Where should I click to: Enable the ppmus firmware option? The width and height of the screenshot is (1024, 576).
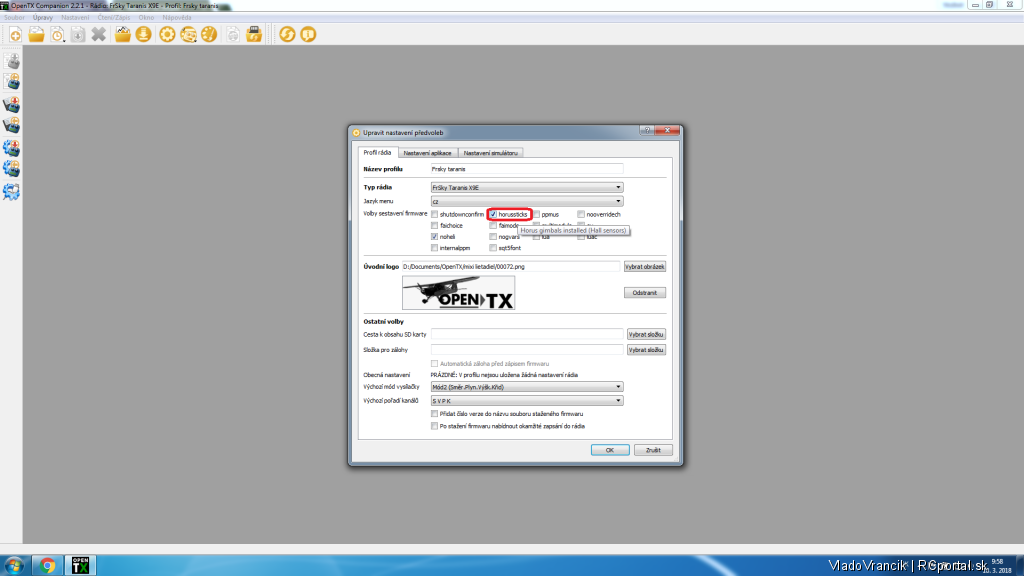pyautogui.click(x=537, y=214)
